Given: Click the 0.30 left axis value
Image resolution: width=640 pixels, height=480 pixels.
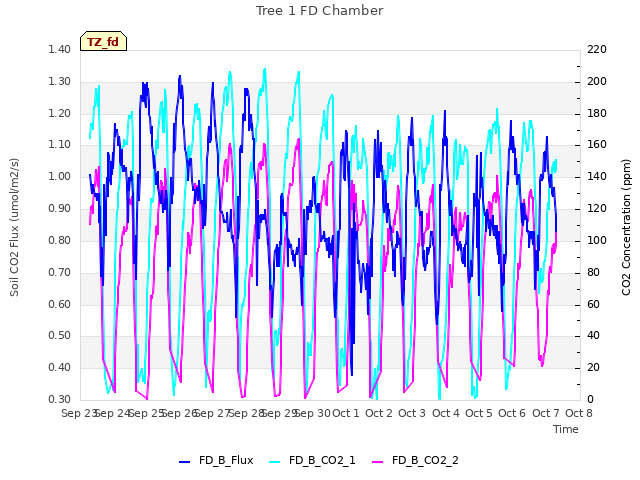Looking at the screenshot, I should (x=60, y=400).
